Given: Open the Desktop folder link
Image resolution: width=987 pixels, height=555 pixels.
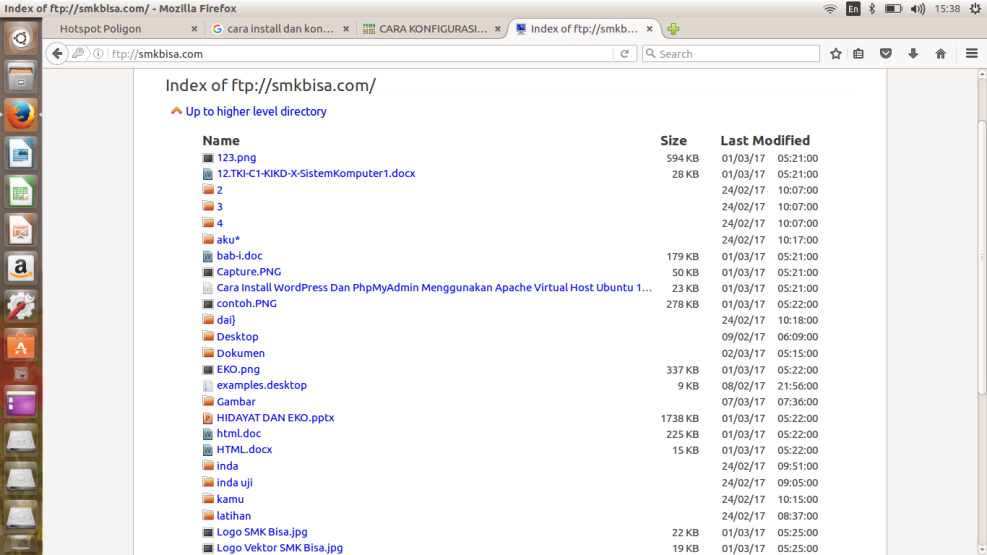Looking at the screenshot, I should click(237, 337).
